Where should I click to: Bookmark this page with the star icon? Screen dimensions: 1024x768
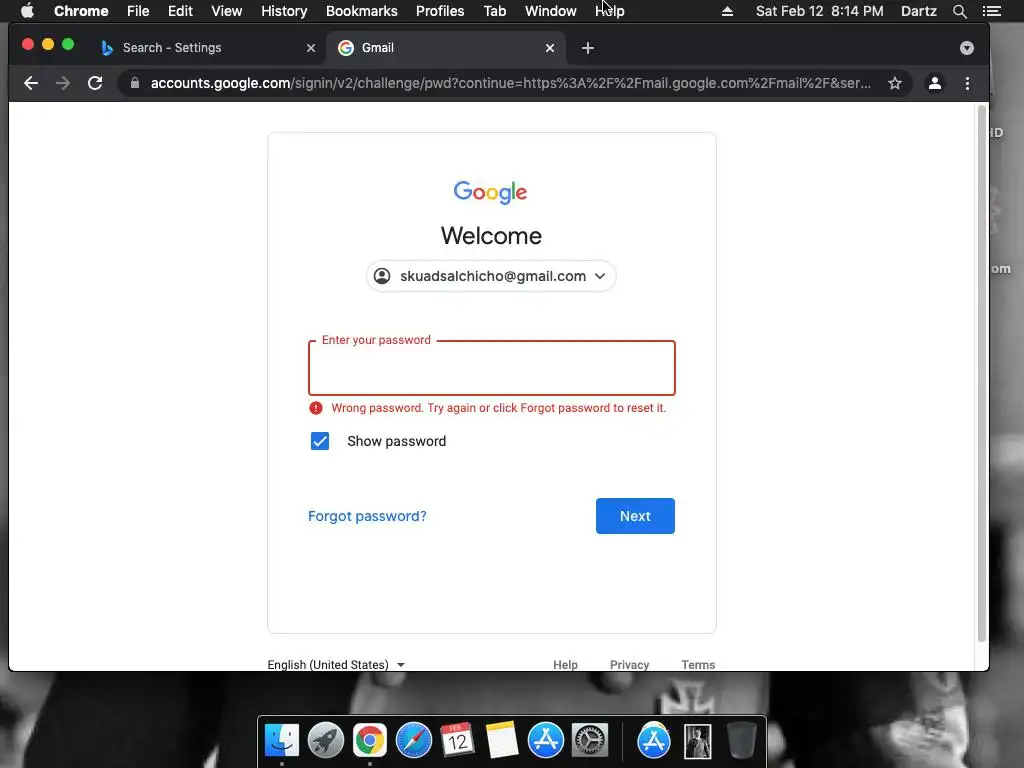(x=895, y=84)
